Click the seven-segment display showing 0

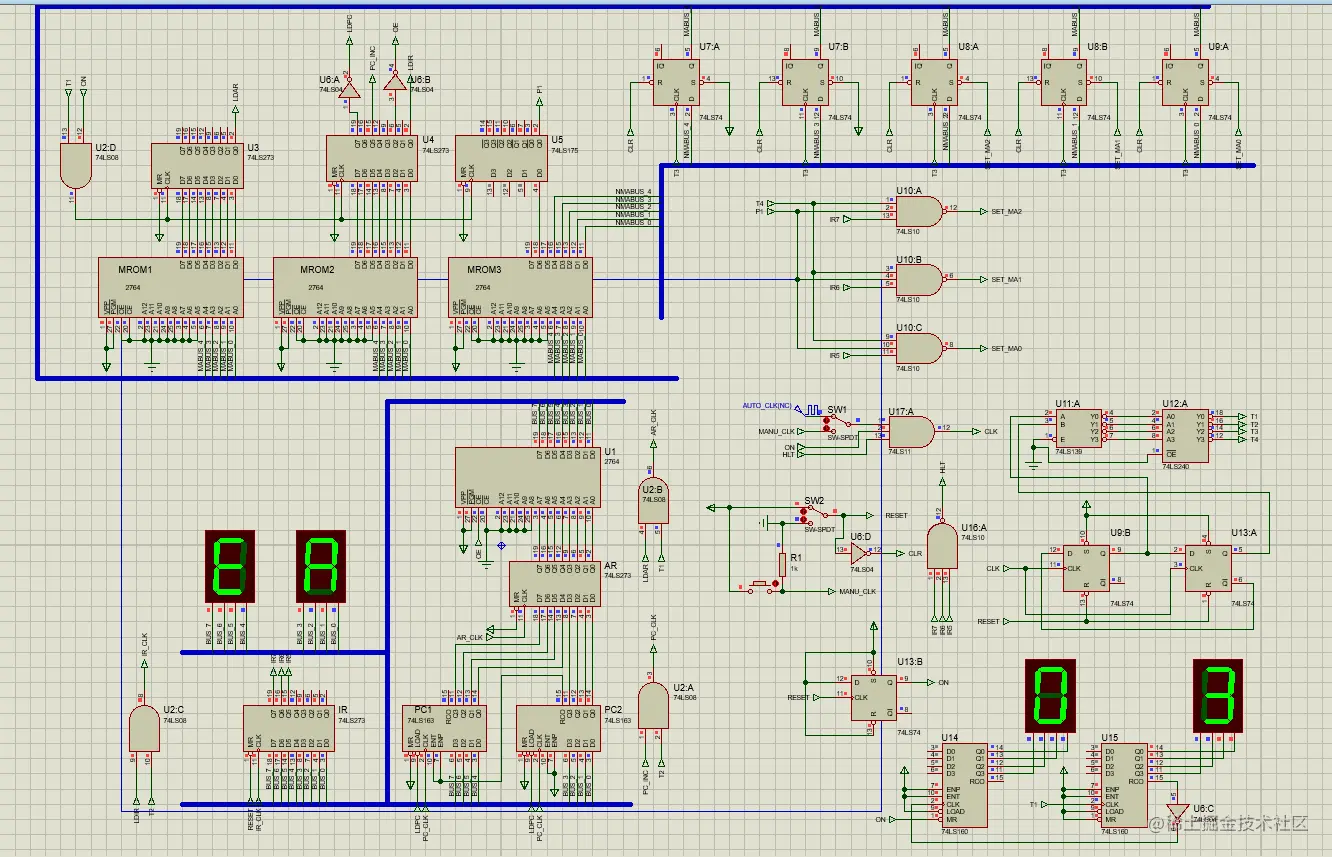[1051, 694]
